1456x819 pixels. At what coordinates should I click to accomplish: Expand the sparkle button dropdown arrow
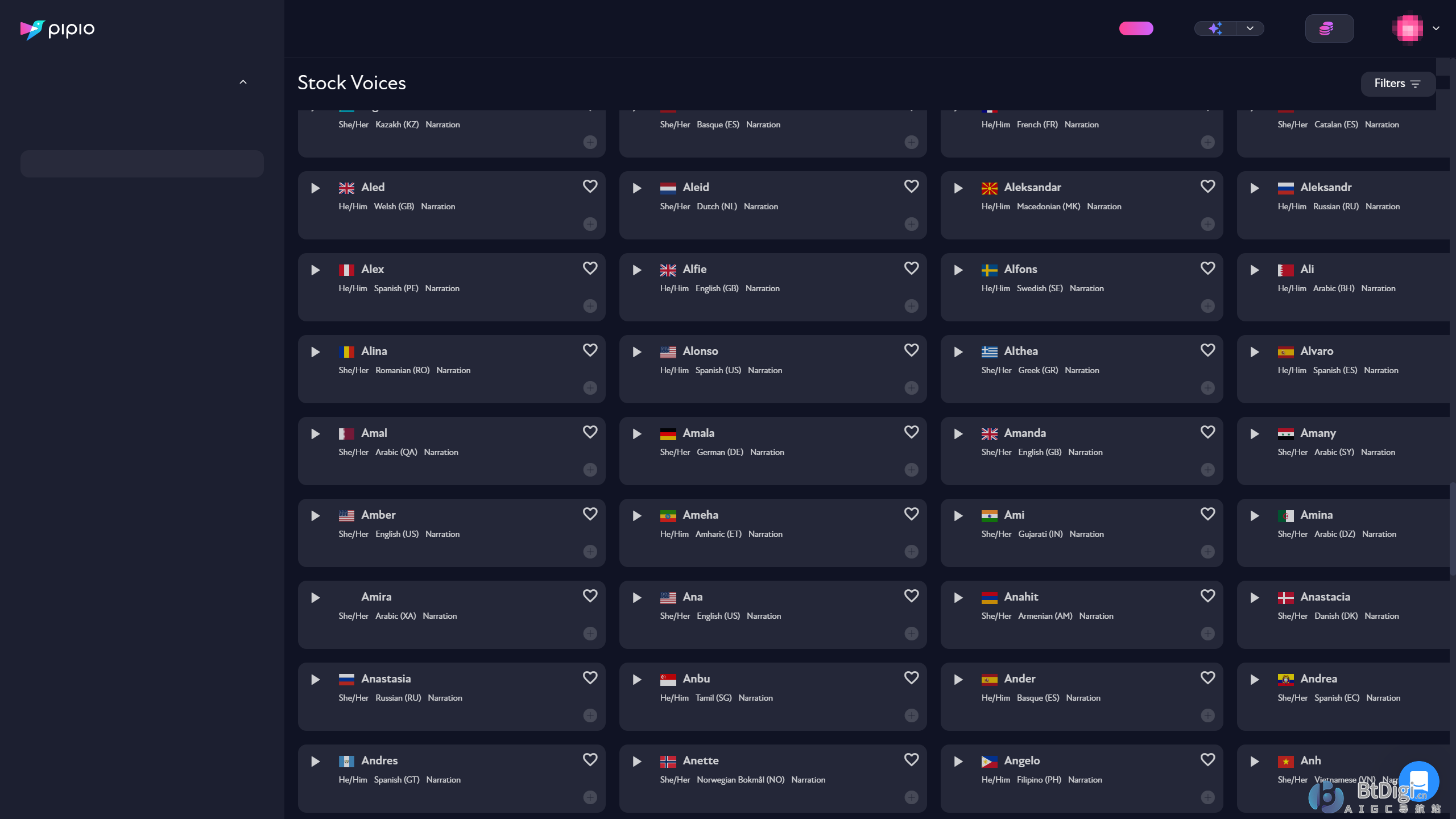pyautogui.click(x=1250, y=28)
